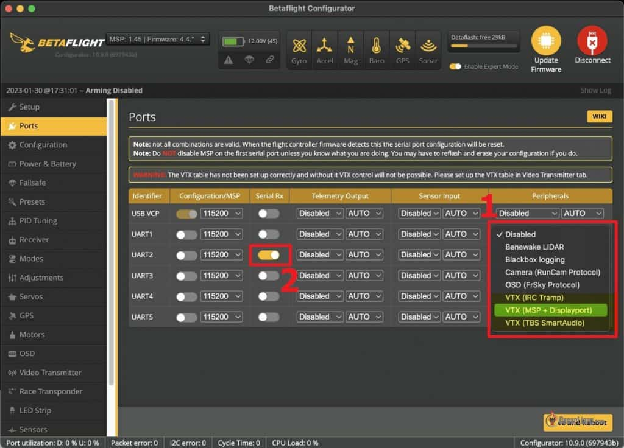Screen dimensions: 624x448
Task: Click the Gyro sensor icon
Action: (299, 46)
